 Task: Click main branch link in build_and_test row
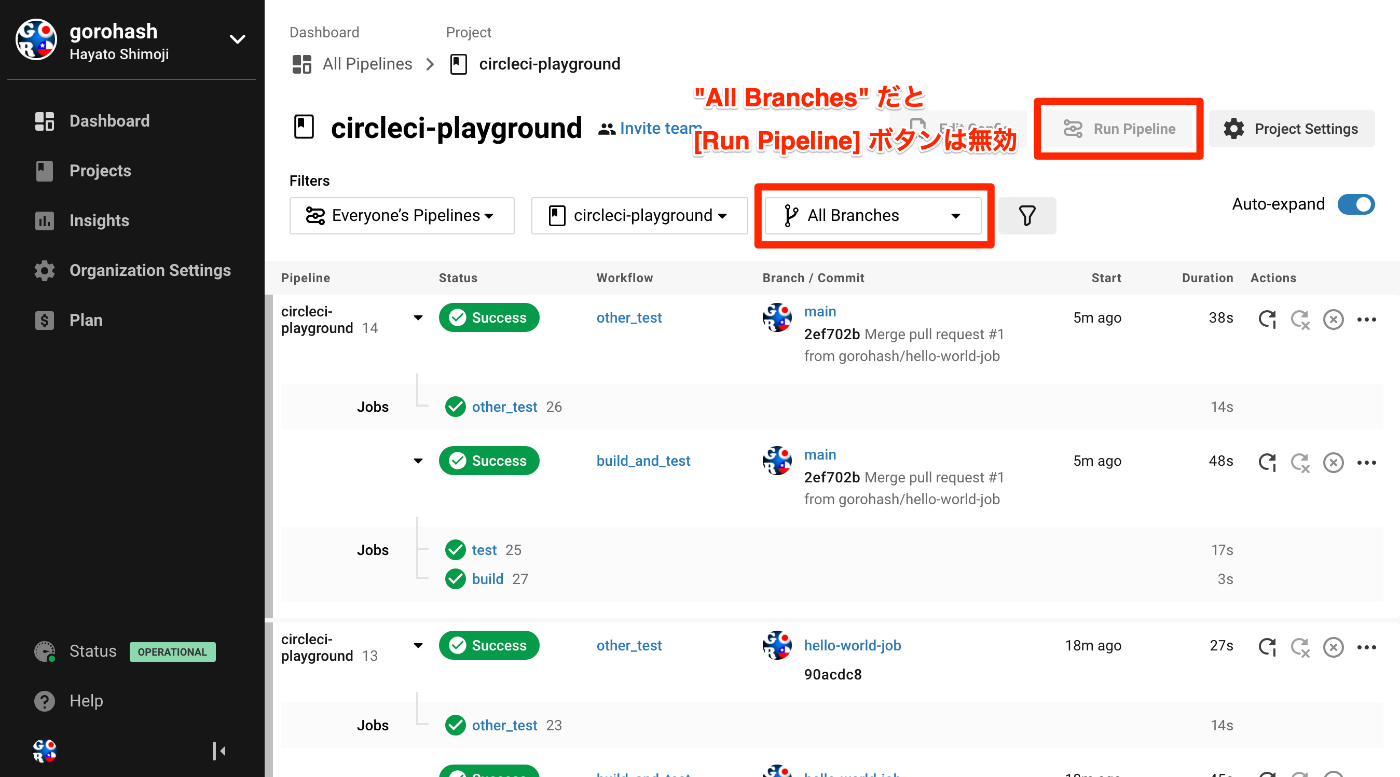point(820,455)
